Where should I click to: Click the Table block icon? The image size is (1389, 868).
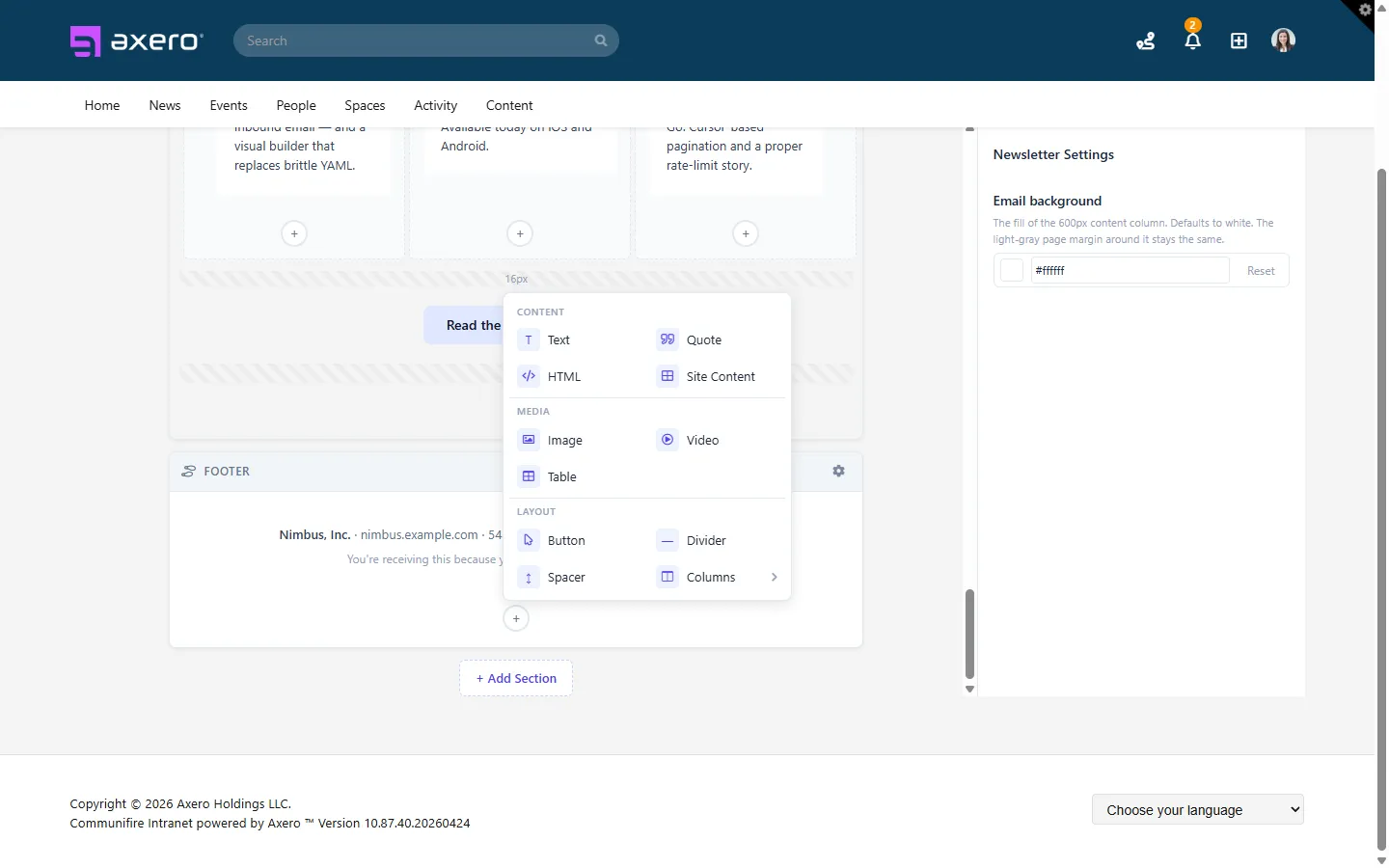[529, 476]
